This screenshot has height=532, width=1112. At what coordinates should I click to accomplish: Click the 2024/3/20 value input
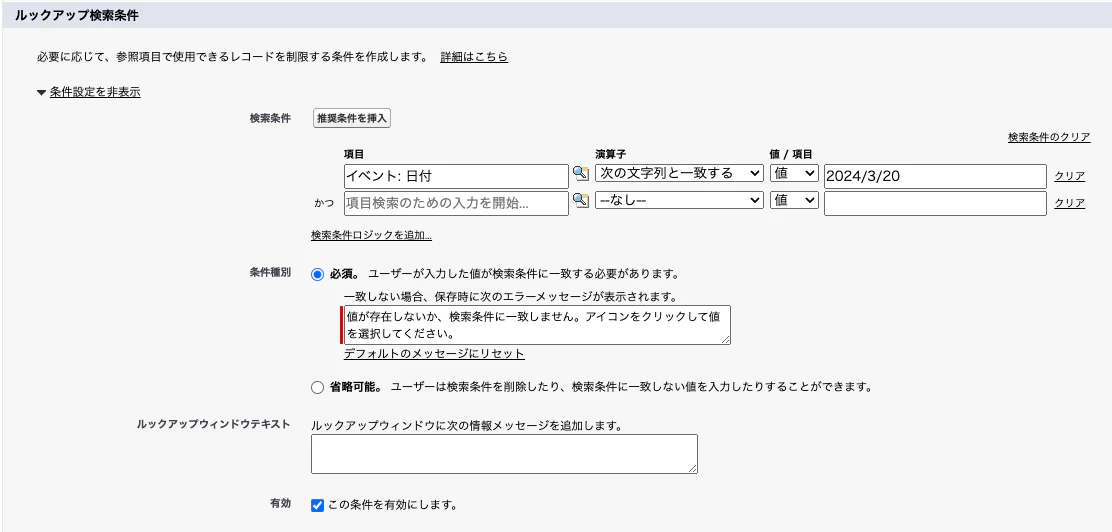click(x=935, y=176)
